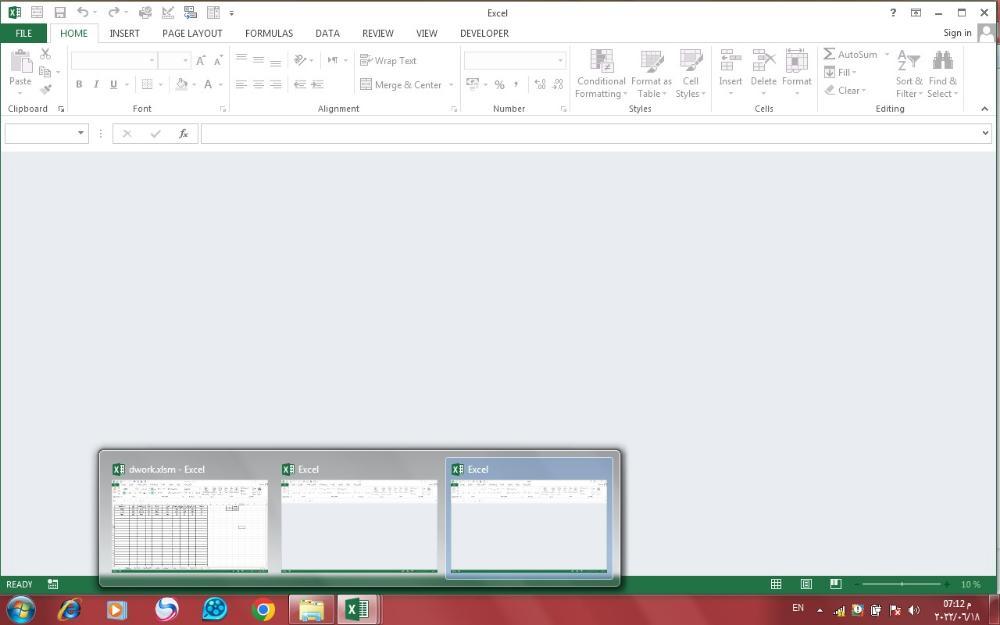1000x625 pixels.
Task: Click the Windows Start orb
Action: [x=20, y=610]
